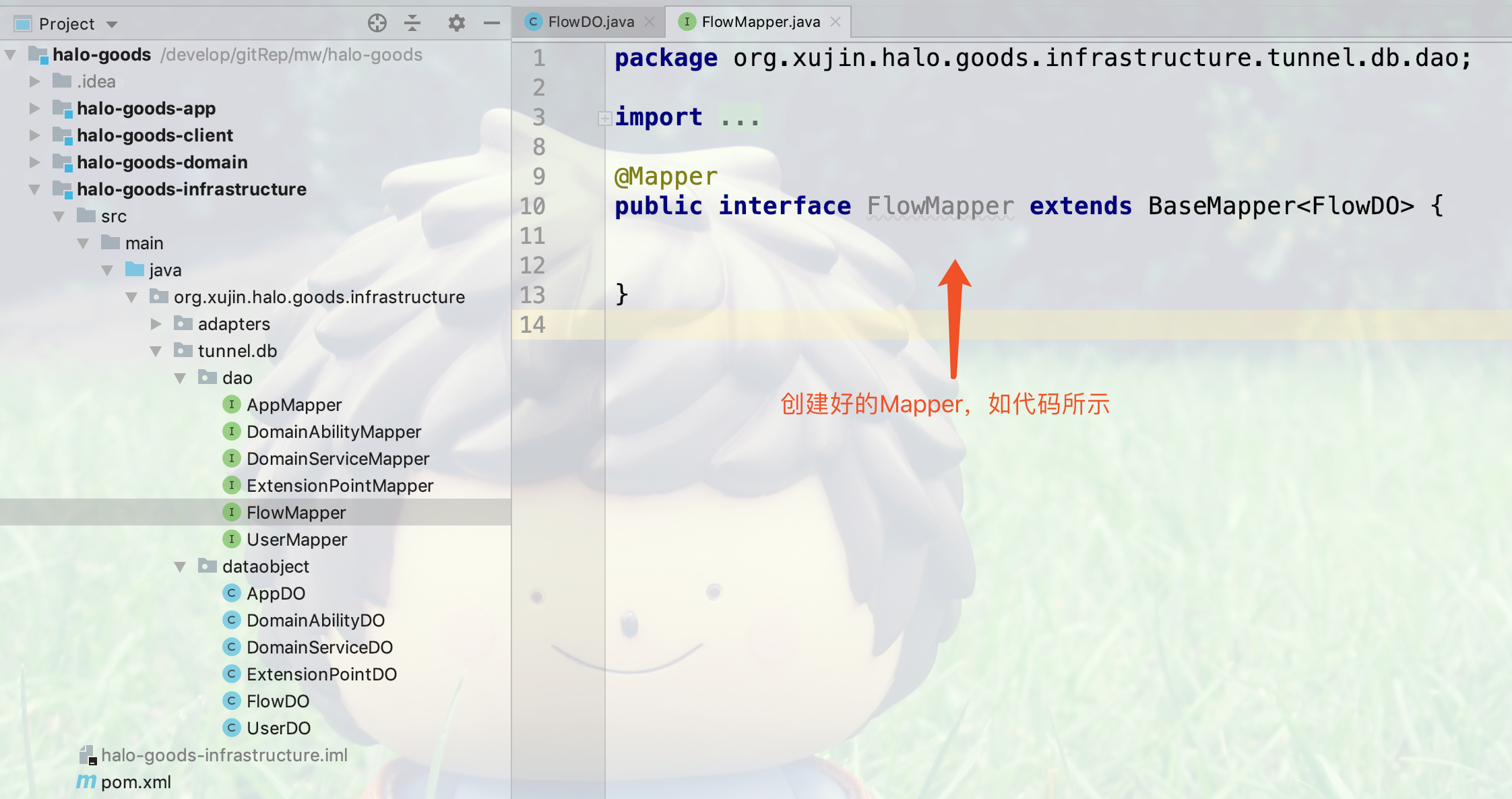Click the DomainServiceMapper interface icon
Image resolution: width=1512 pixels, height=799 pixels.
[x=231, y=458]
